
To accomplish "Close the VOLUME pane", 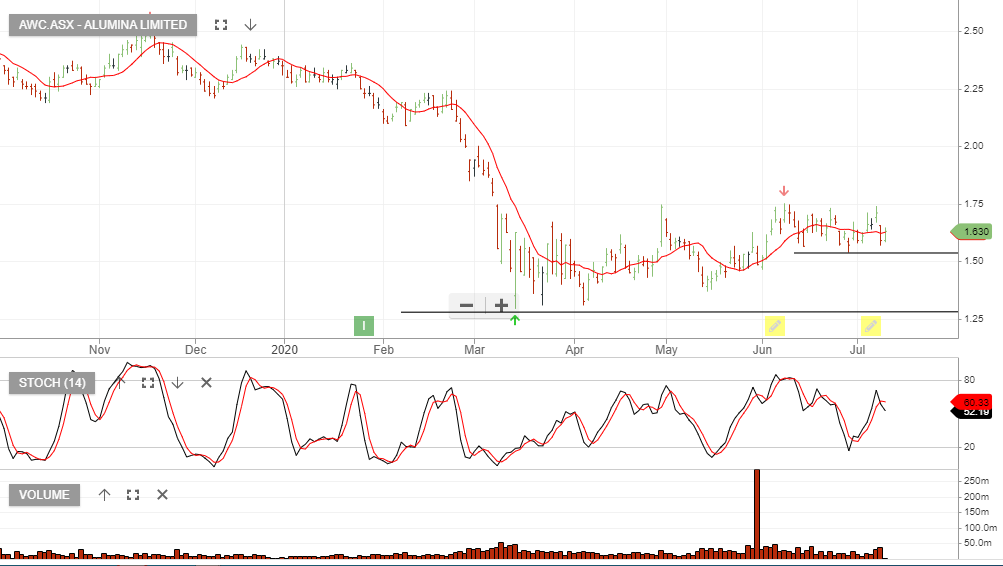I will coord(162,494).
